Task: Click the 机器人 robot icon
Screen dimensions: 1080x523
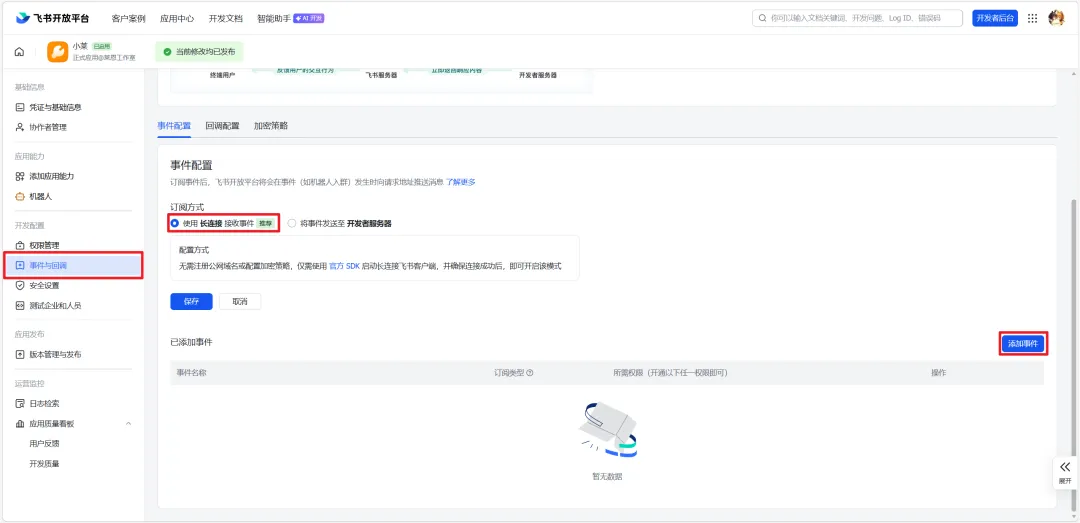Action: click(20, 196)
